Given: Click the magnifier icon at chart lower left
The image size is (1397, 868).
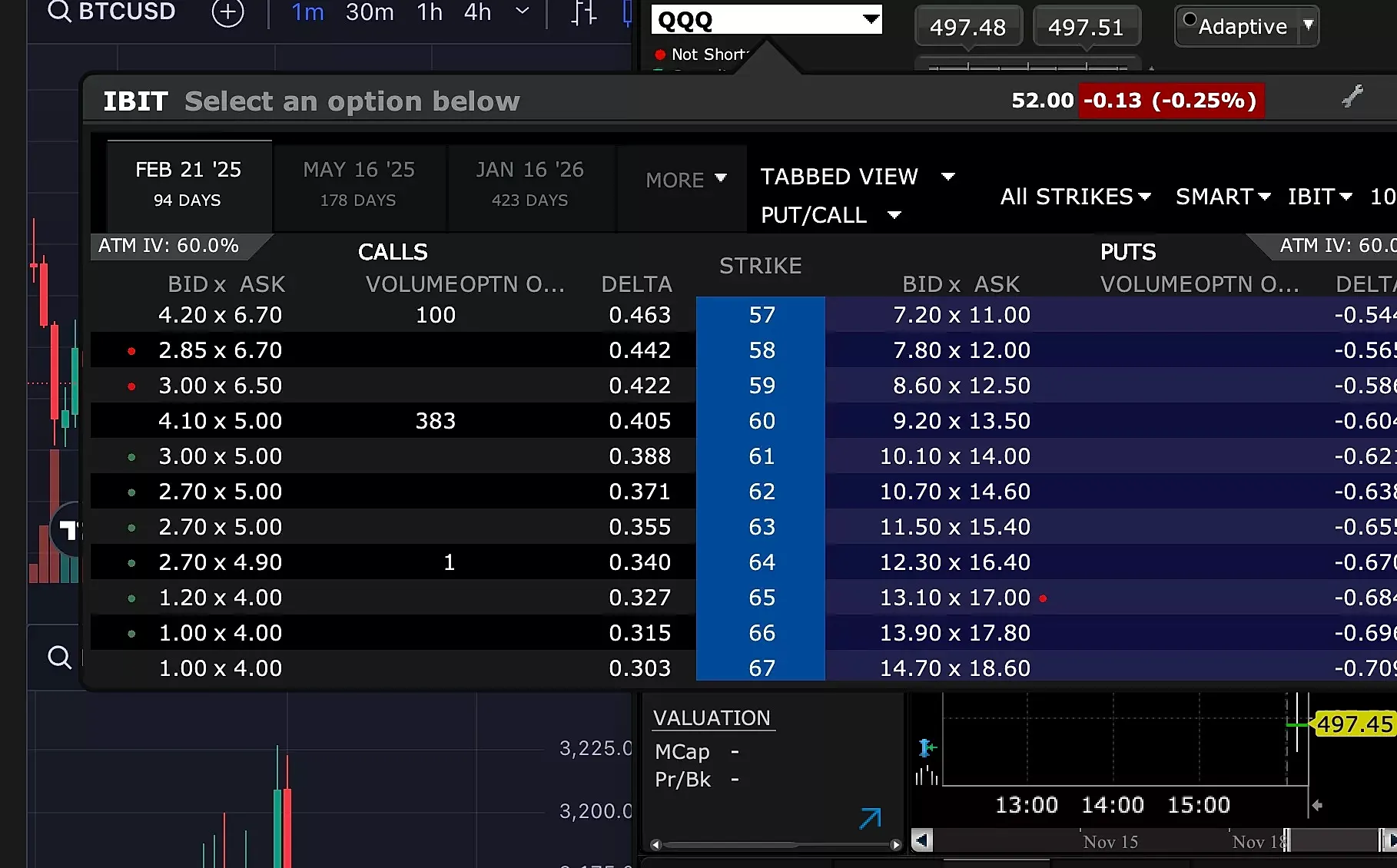Looking at the screenshot, I should 59,658.
